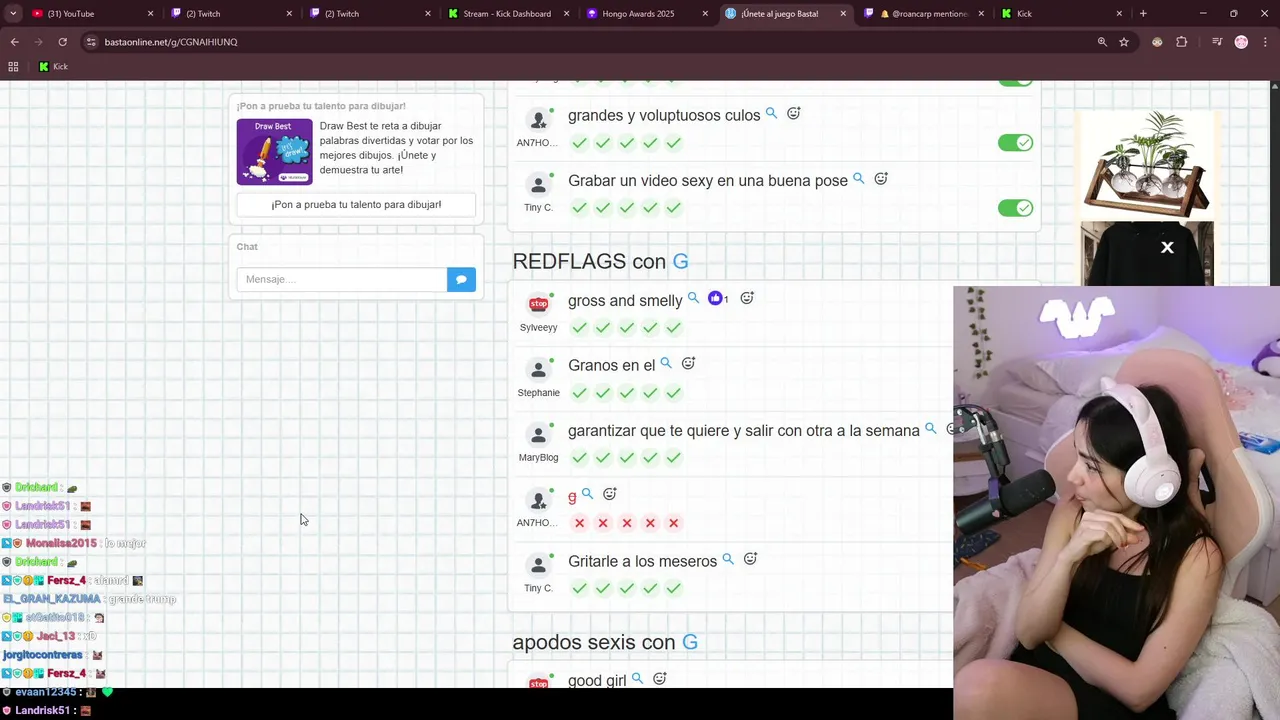Click MaryBlog's player avatar
The height and width of the screenshot is (720, 1280).
(539, 435)
